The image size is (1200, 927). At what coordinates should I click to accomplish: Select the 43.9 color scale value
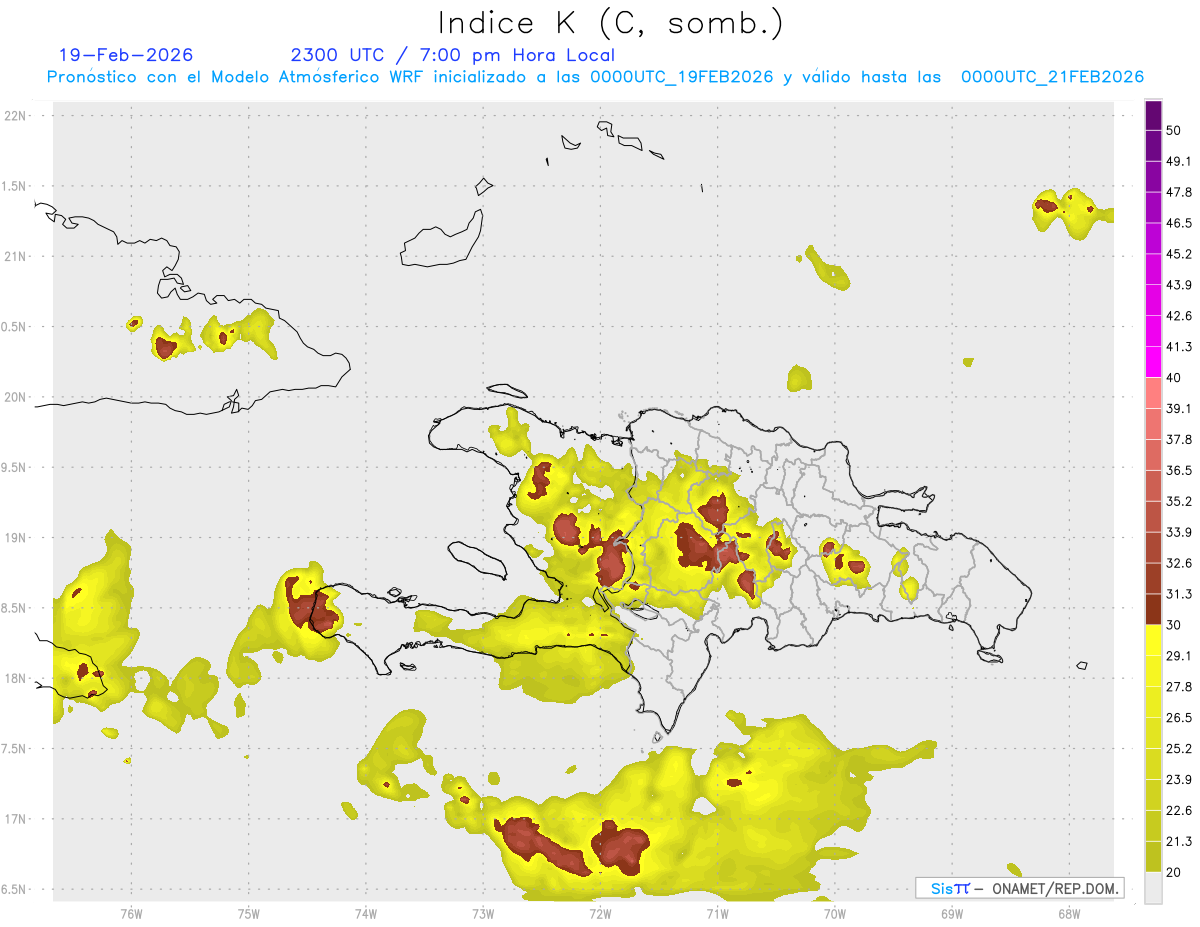1179,285
